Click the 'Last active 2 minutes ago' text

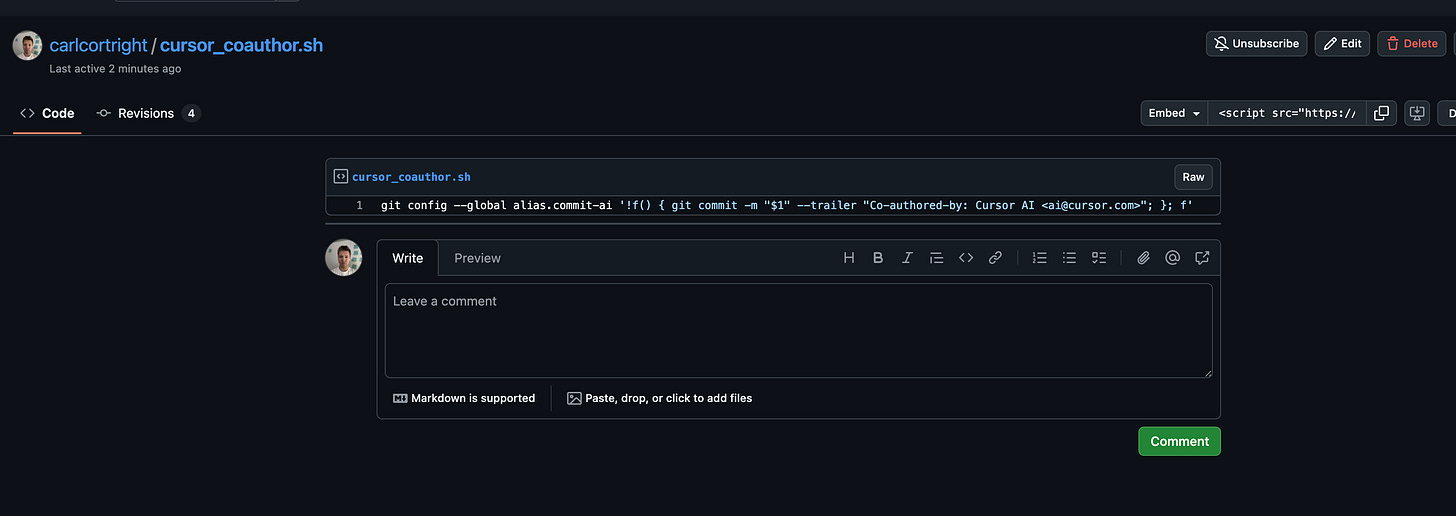115,69
